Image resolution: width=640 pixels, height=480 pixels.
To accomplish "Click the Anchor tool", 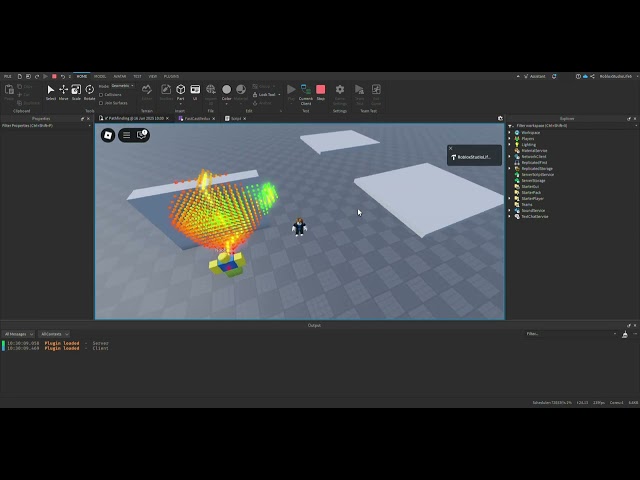I will point(262,103).
